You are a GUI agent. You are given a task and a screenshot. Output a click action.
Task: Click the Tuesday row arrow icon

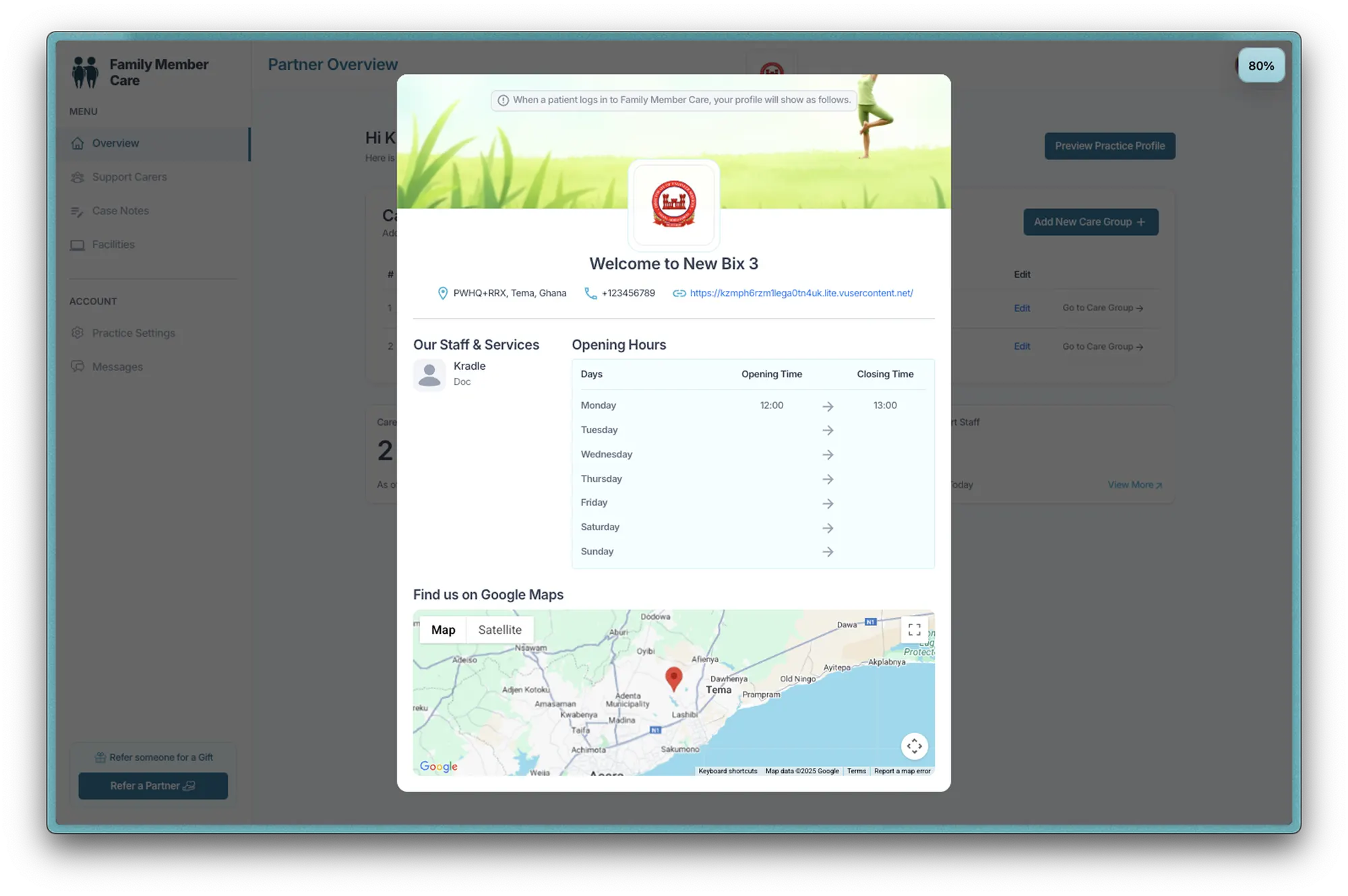coord(828,430)
